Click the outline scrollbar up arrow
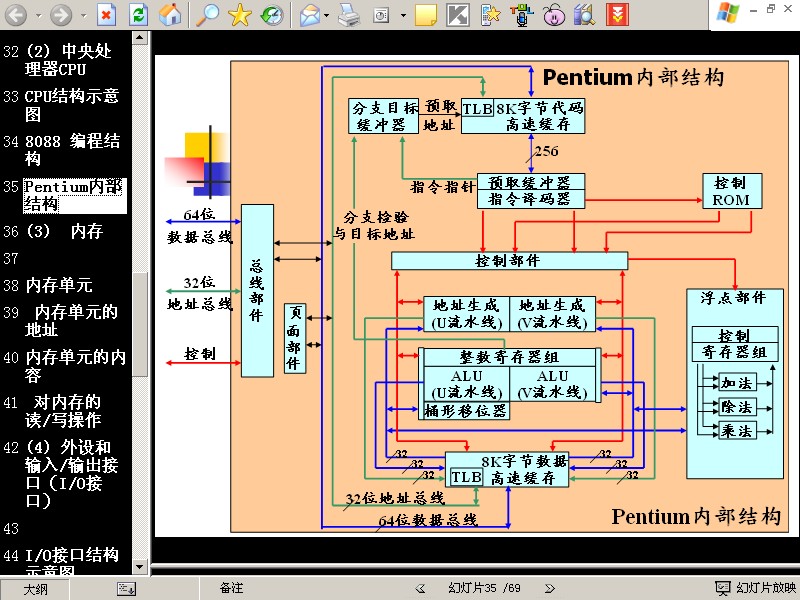Image resolution: width=800 pixels, height=600 pixels. [140, 38]
